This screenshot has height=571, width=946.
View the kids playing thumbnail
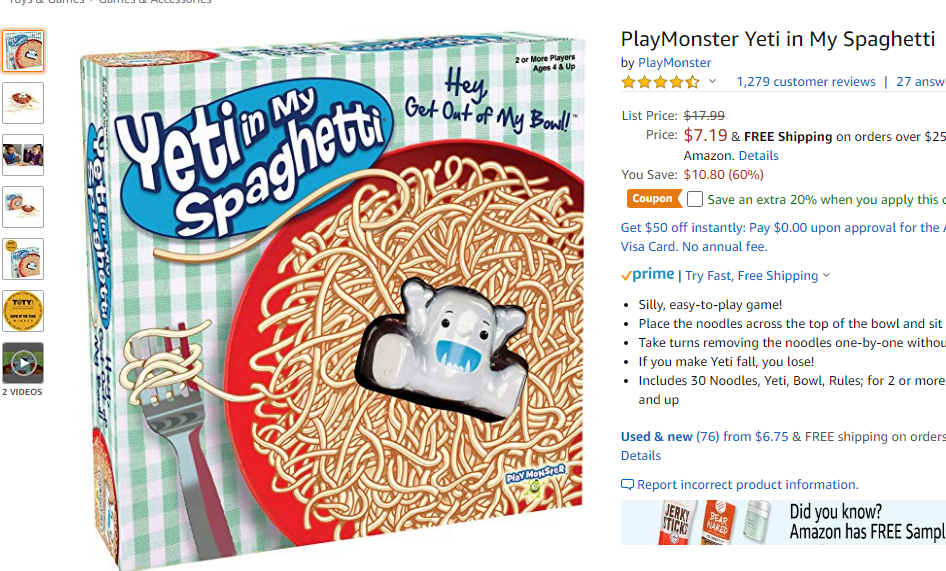pos(23,155)
